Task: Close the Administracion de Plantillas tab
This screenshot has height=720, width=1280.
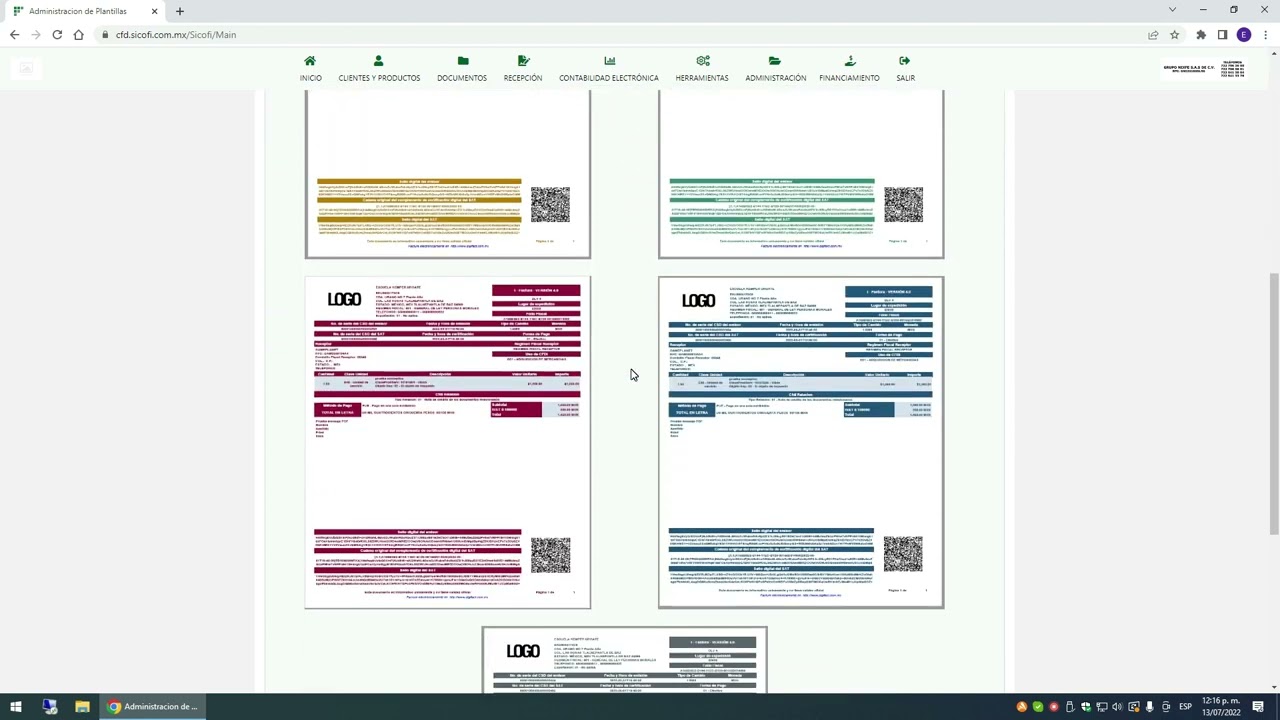Action: (x=154, y=11)
